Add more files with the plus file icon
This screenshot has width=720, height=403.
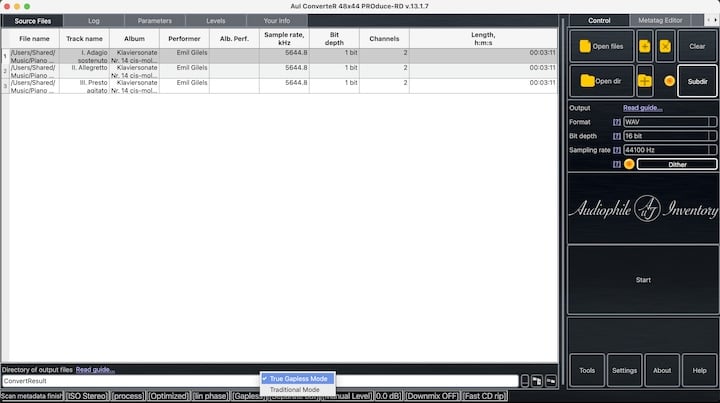pos(645,46)
